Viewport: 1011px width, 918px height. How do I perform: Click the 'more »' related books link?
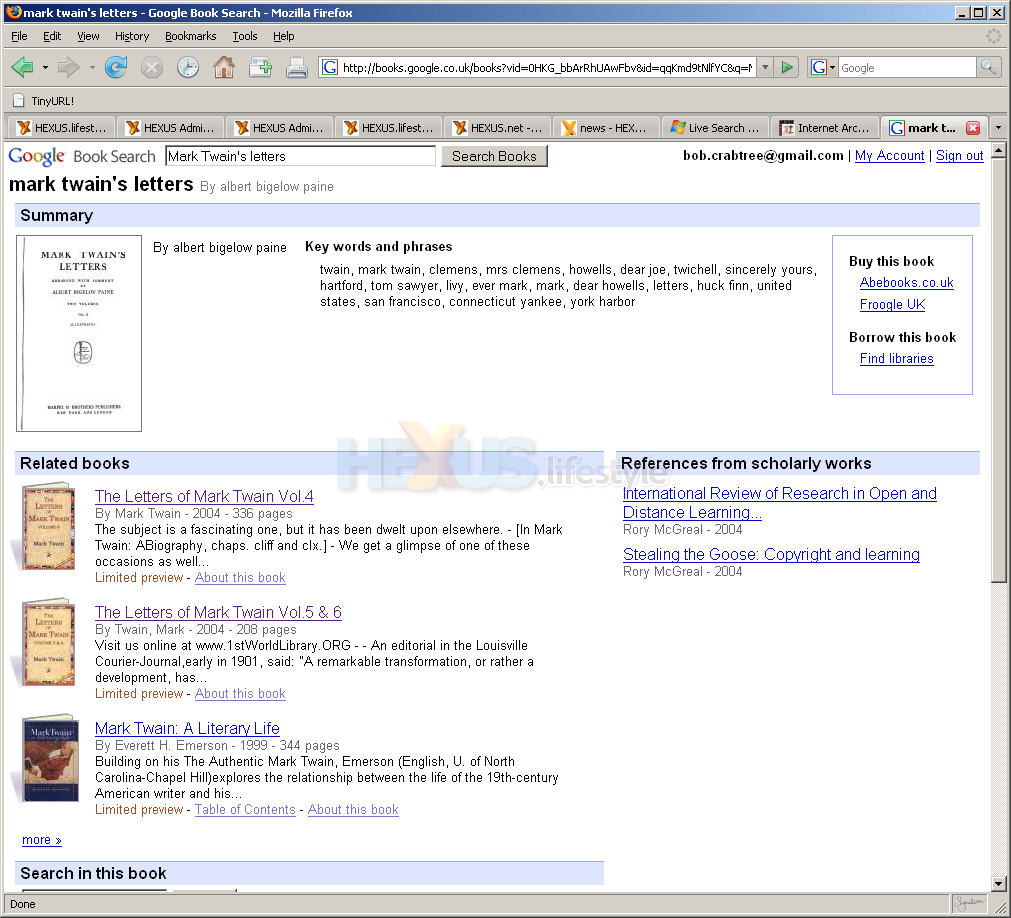click(x=42, y=839)
